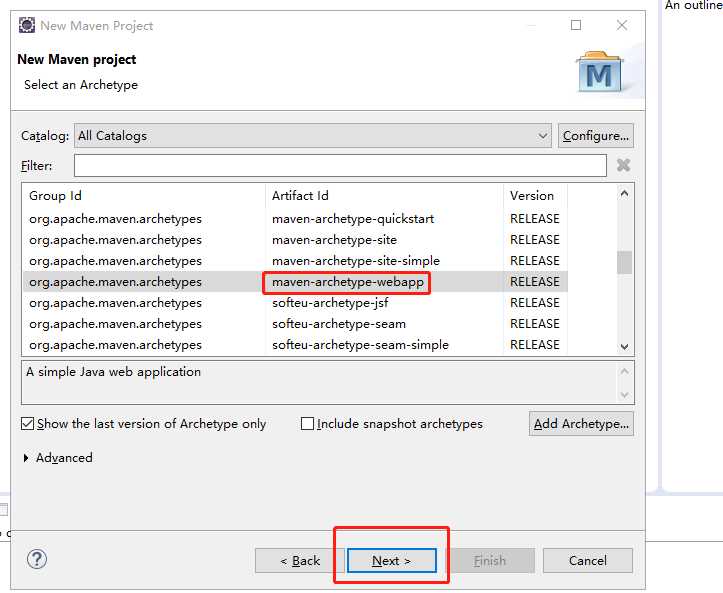Click Group Id cell of softeu-archetype-jsf row
Viewport: 723px width, 593px height.
[x=115, y=303]
